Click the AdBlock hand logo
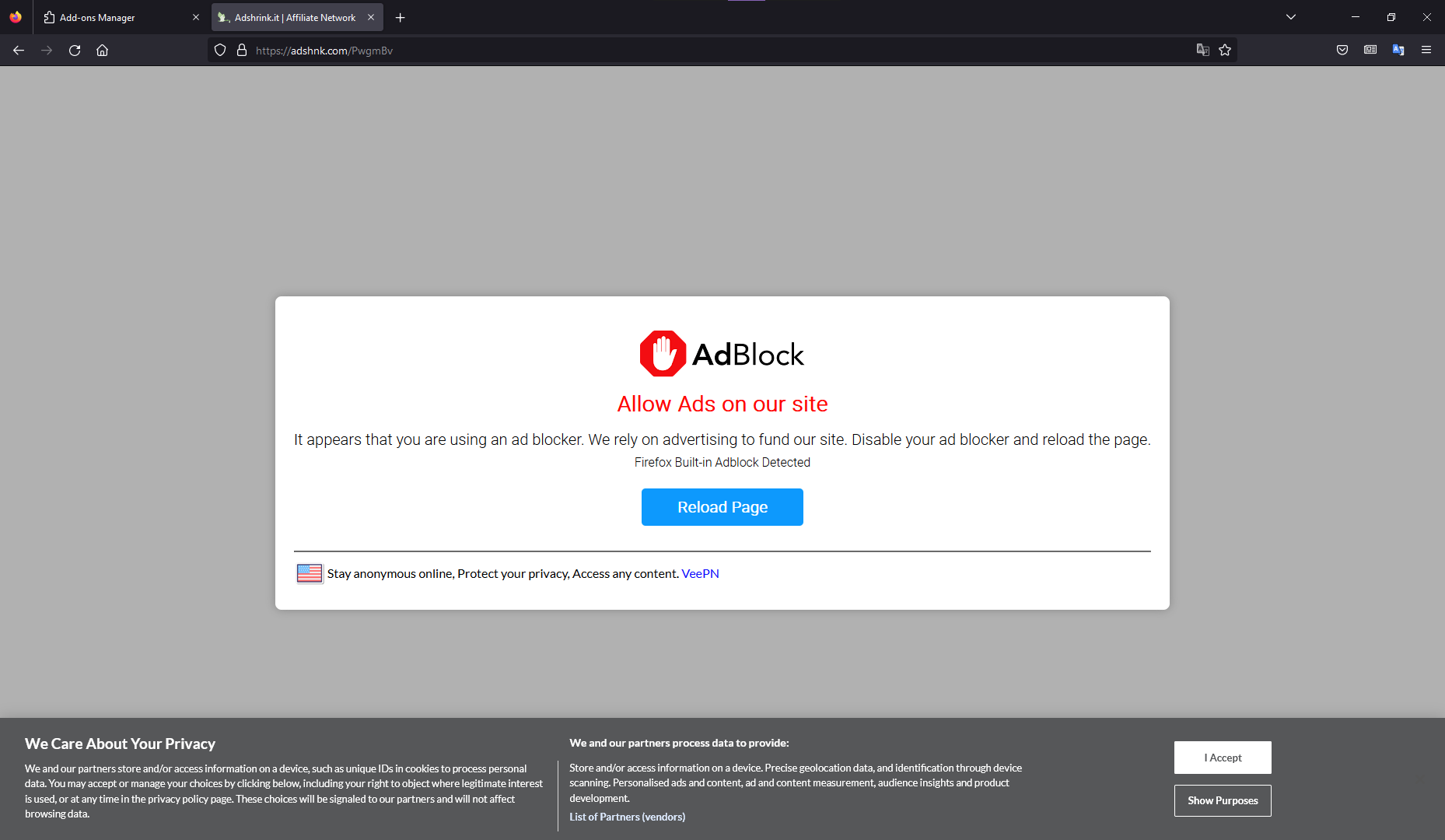 coord(662,353)
